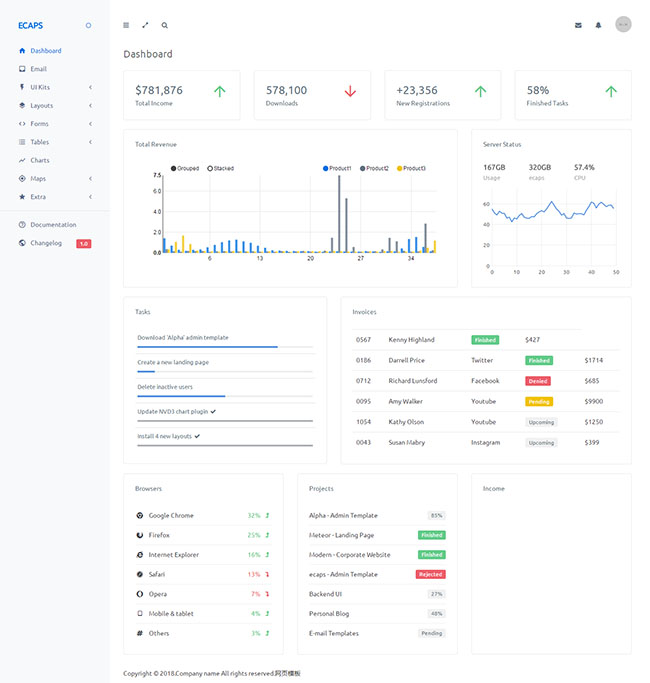Open the Documentation link
The height and width of the screenshot is (683, 650).
click(x=52, y=225)
